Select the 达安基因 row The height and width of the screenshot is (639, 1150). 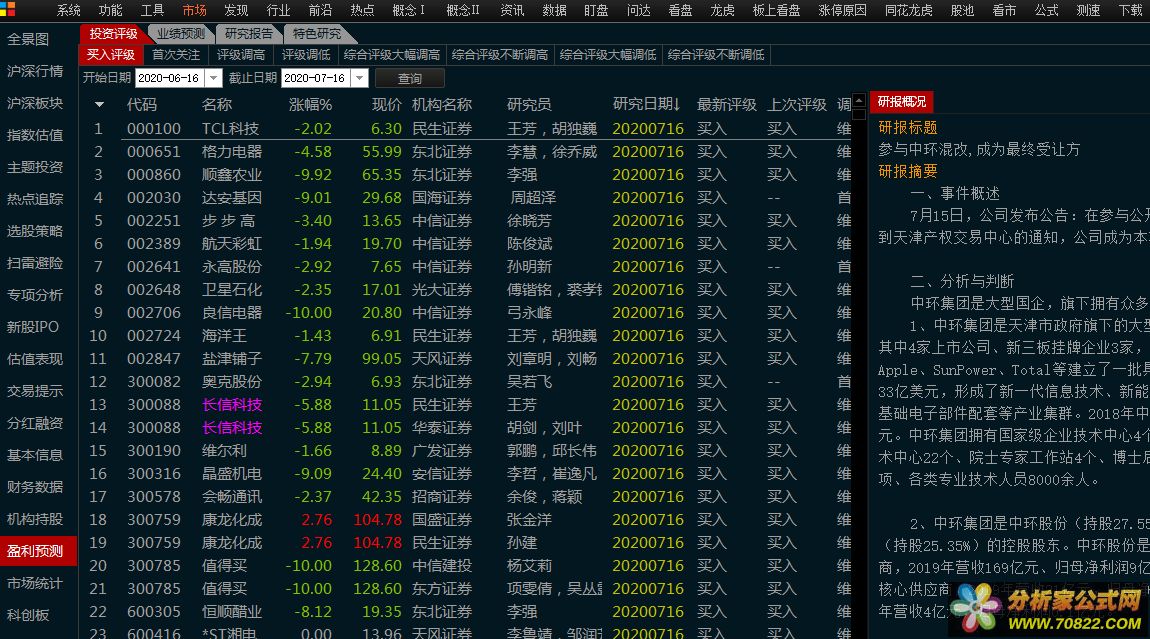click(466, 198)
